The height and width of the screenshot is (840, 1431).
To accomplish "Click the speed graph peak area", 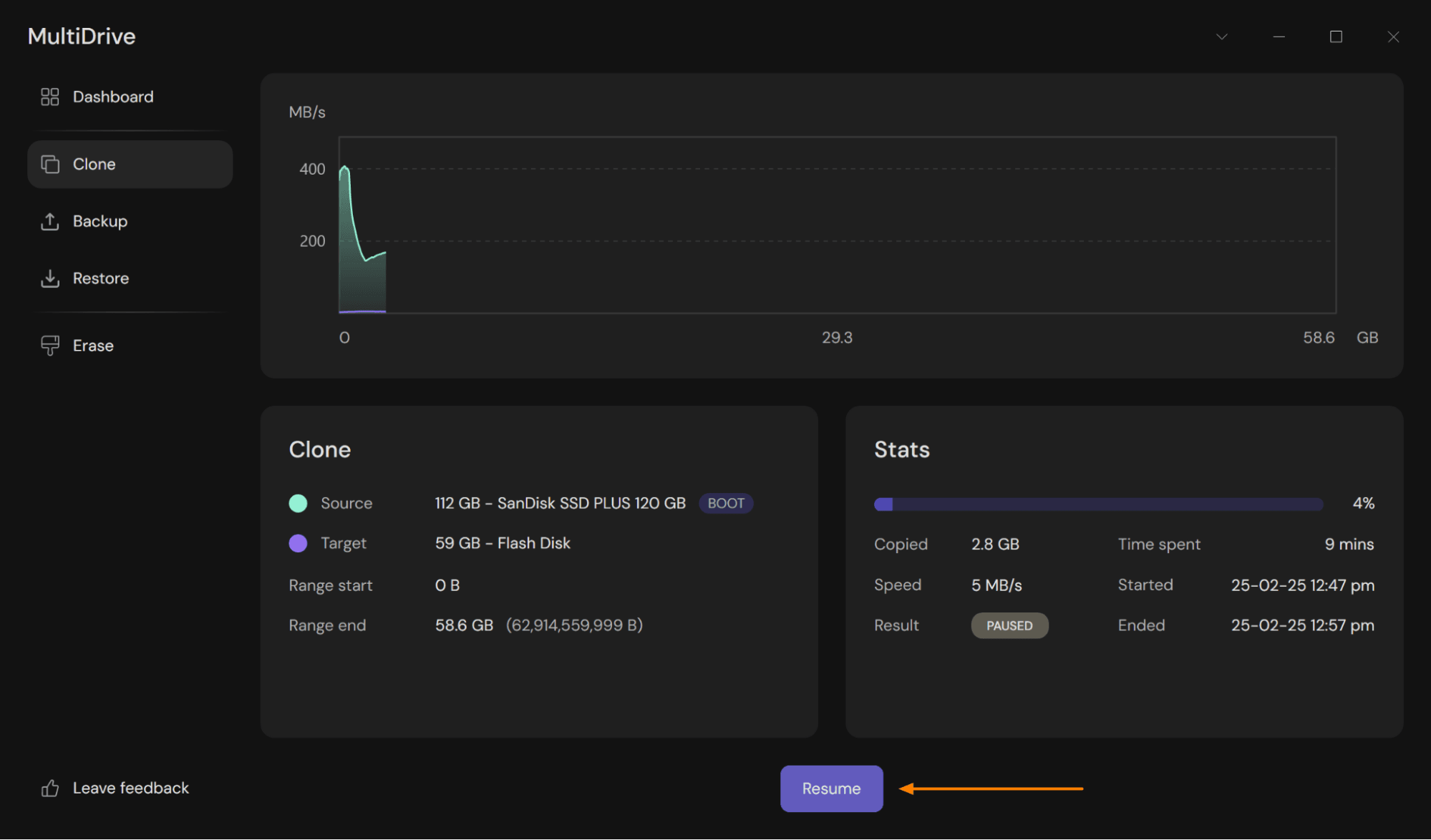I will pos(345,170).
